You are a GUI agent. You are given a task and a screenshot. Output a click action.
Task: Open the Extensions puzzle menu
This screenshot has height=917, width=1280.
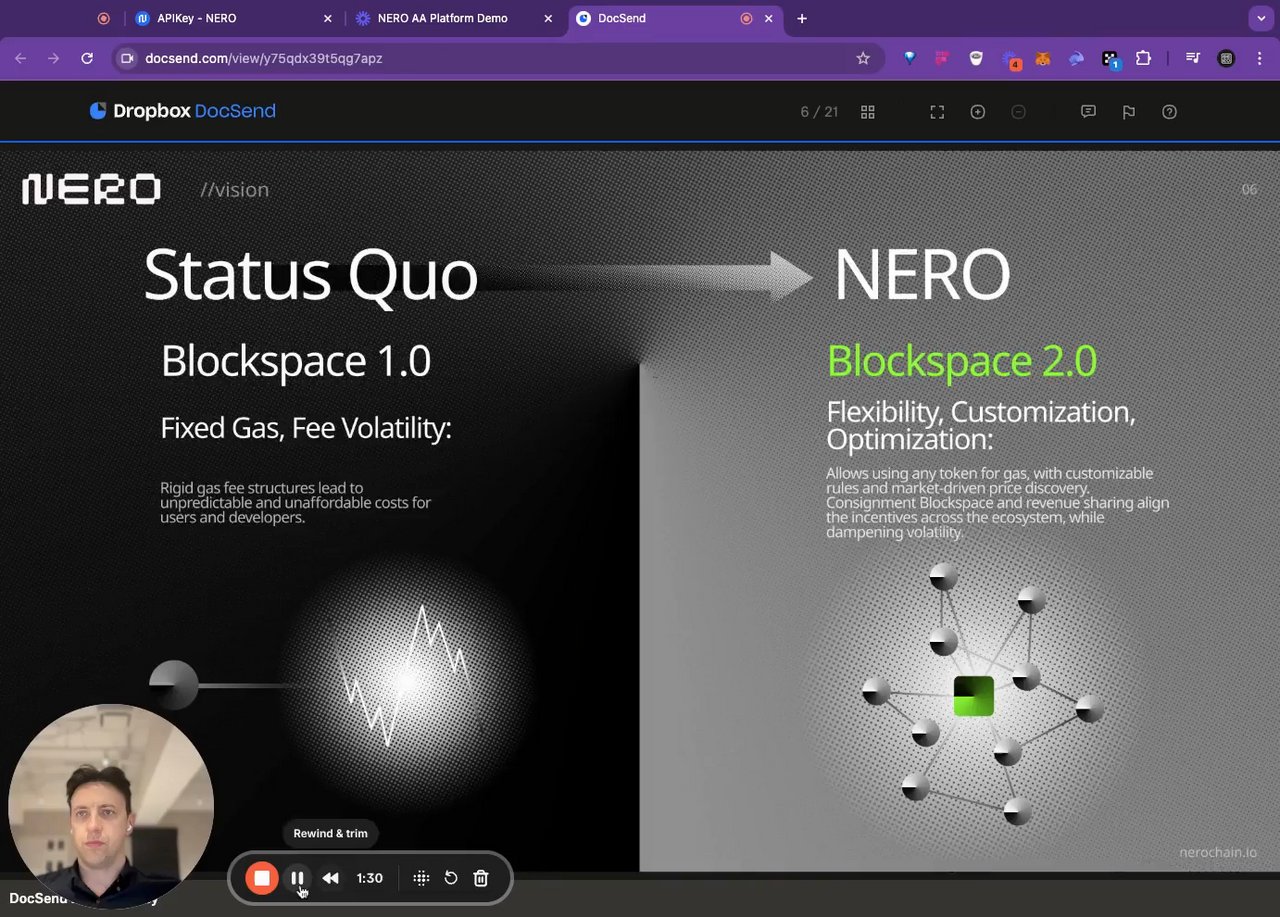1144,58
